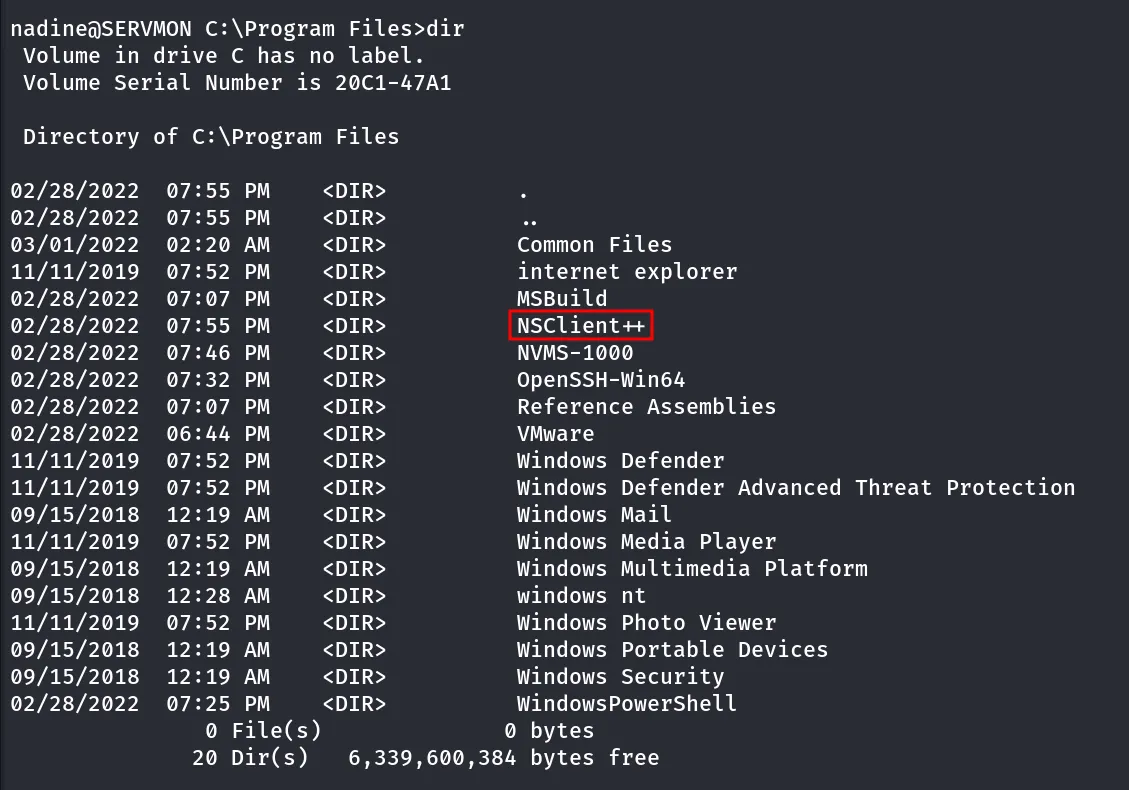The image size is (1129, 790).
Task: Click the WindowsPowerShell directory name
Action: click(626, 704)
